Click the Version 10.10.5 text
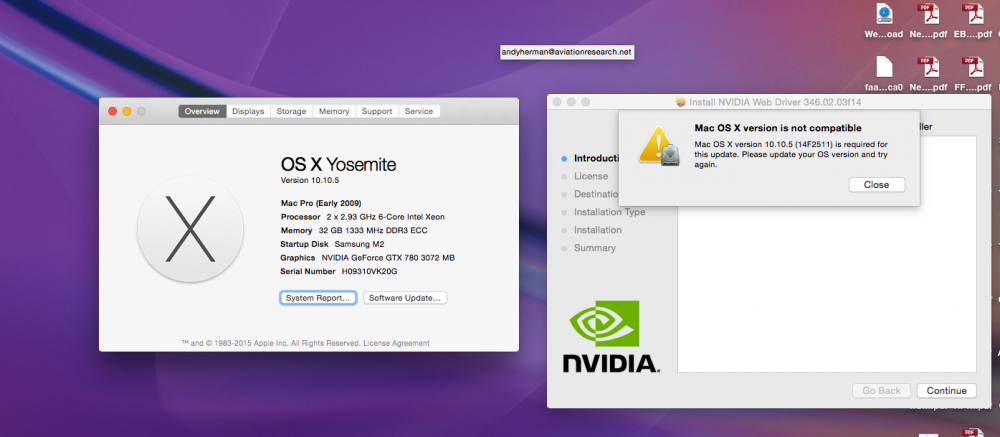The width and height of the screenshot is (1000, 437). (310, 181)
